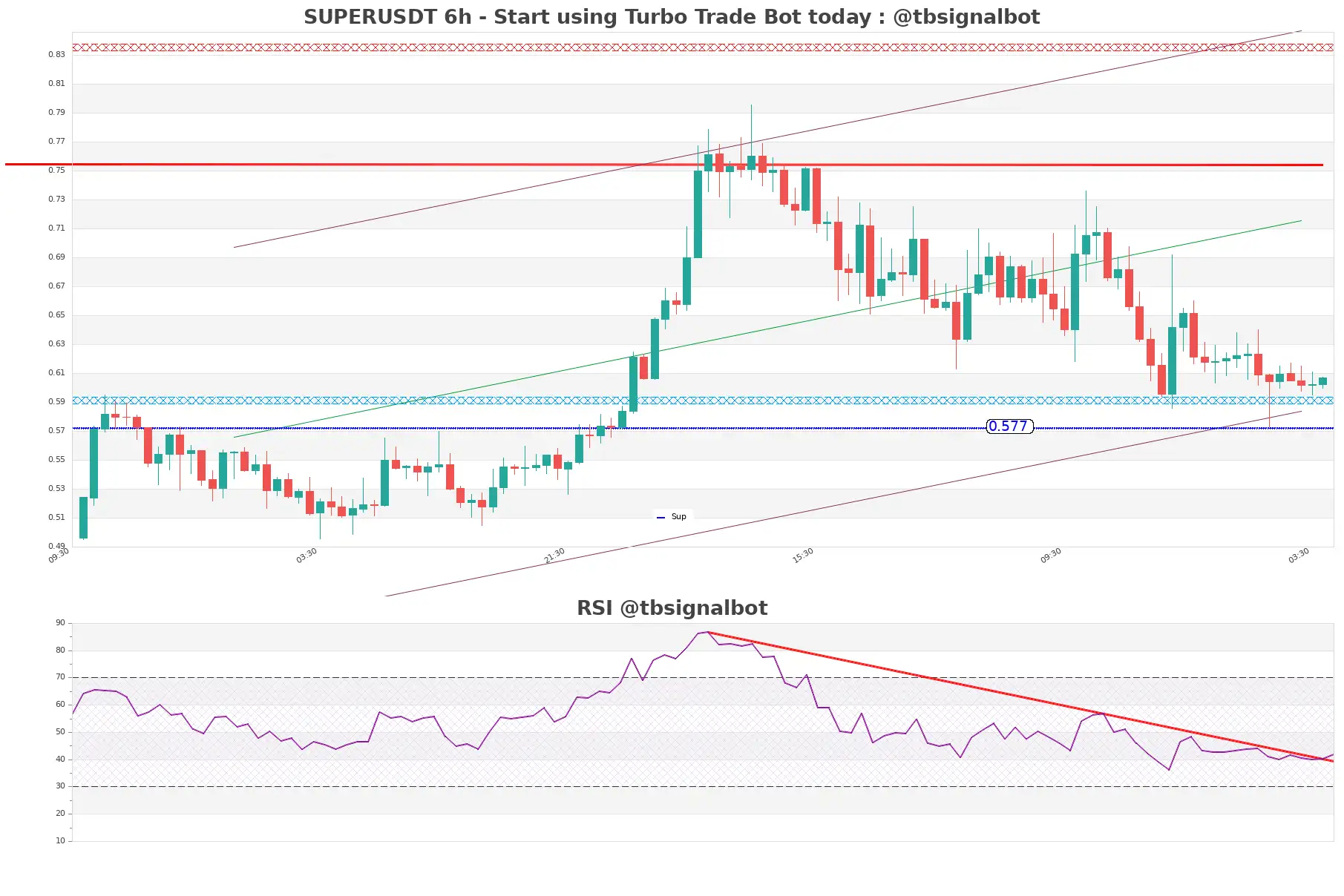Select the 0.77 price axis tick
The height and width of the screenshot is (896, 1344).
click(x=56, y=141)
